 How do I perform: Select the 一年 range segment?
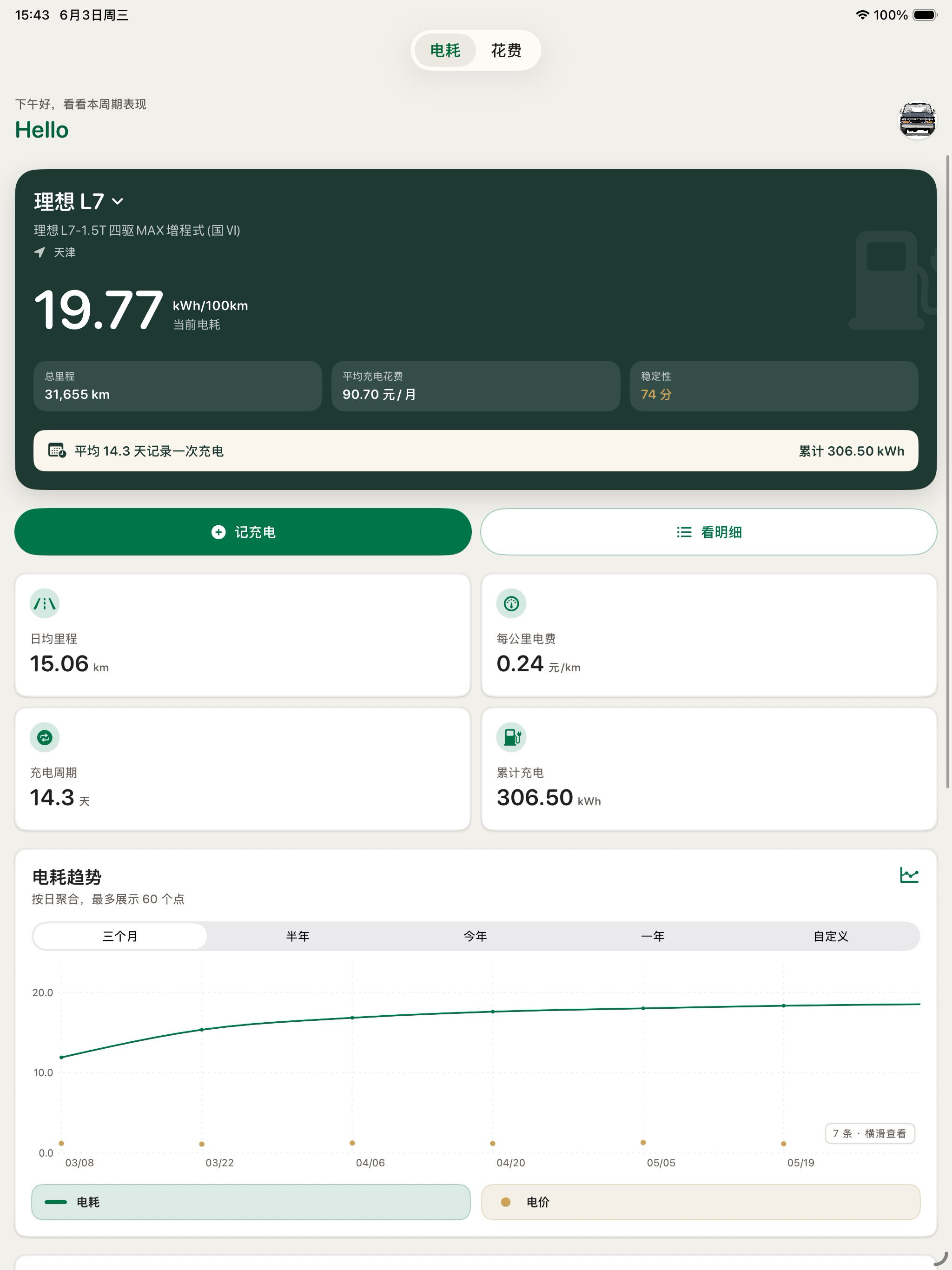(x=653, y=936)
